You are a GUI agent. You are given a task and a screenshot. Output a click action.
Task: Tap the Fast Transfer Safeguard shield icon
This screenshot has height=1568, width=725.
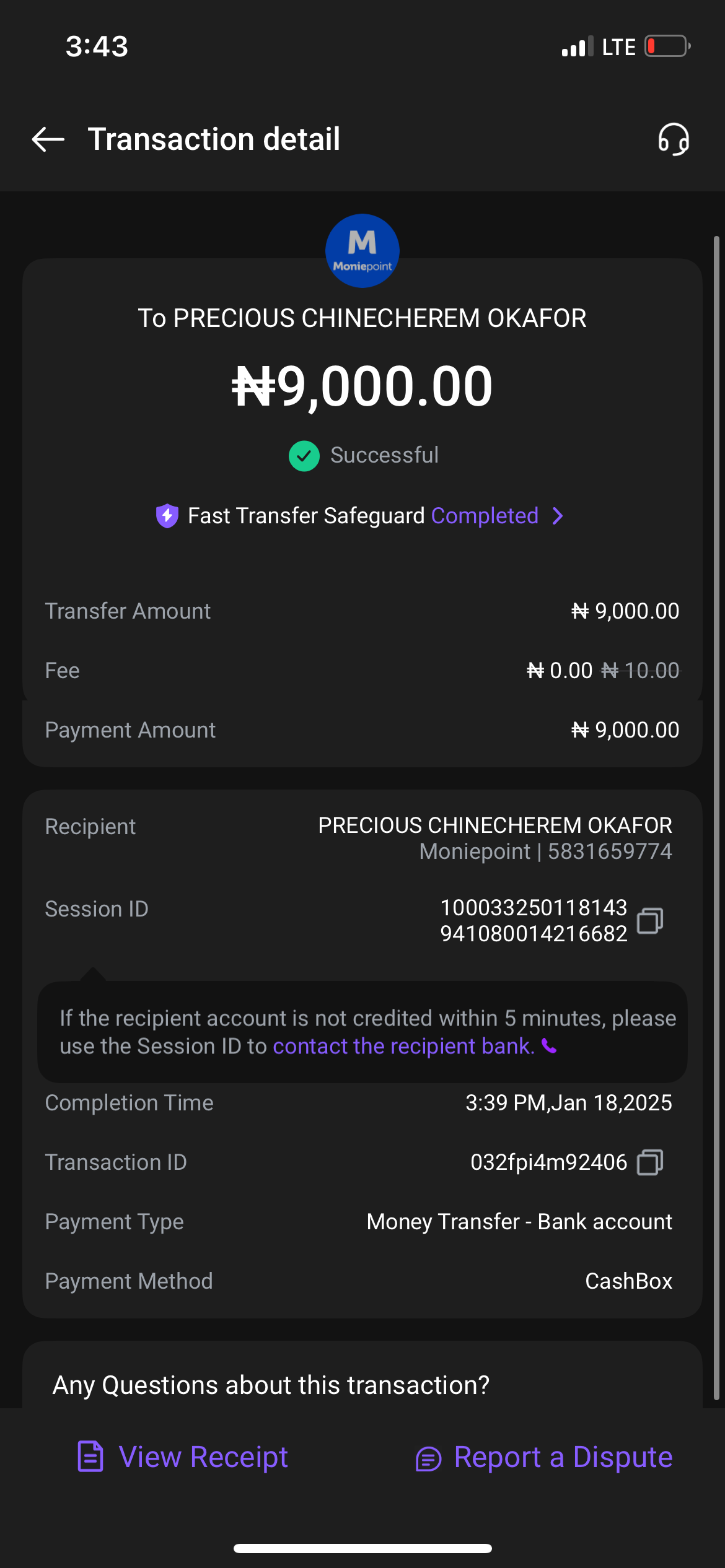click(x=167, y=516)
